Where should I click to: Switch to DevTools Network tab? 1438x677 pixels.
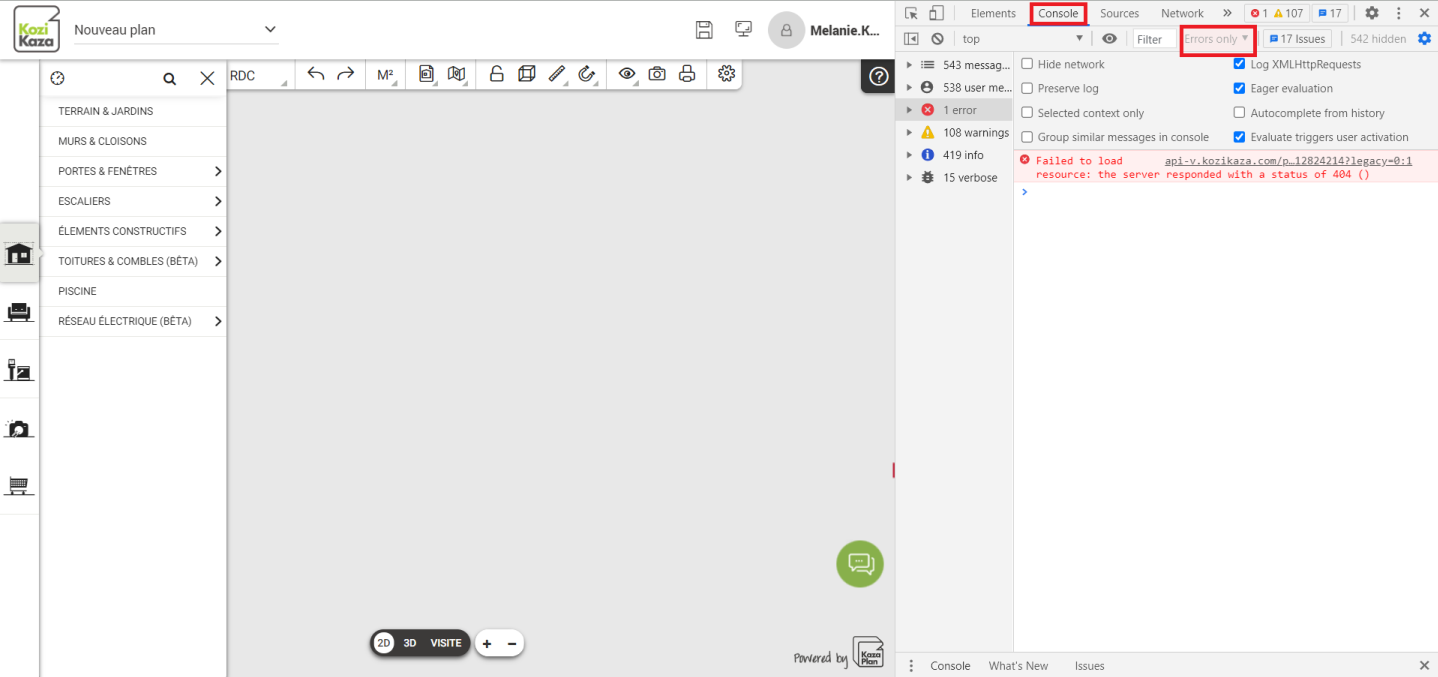click(1182, 13)
